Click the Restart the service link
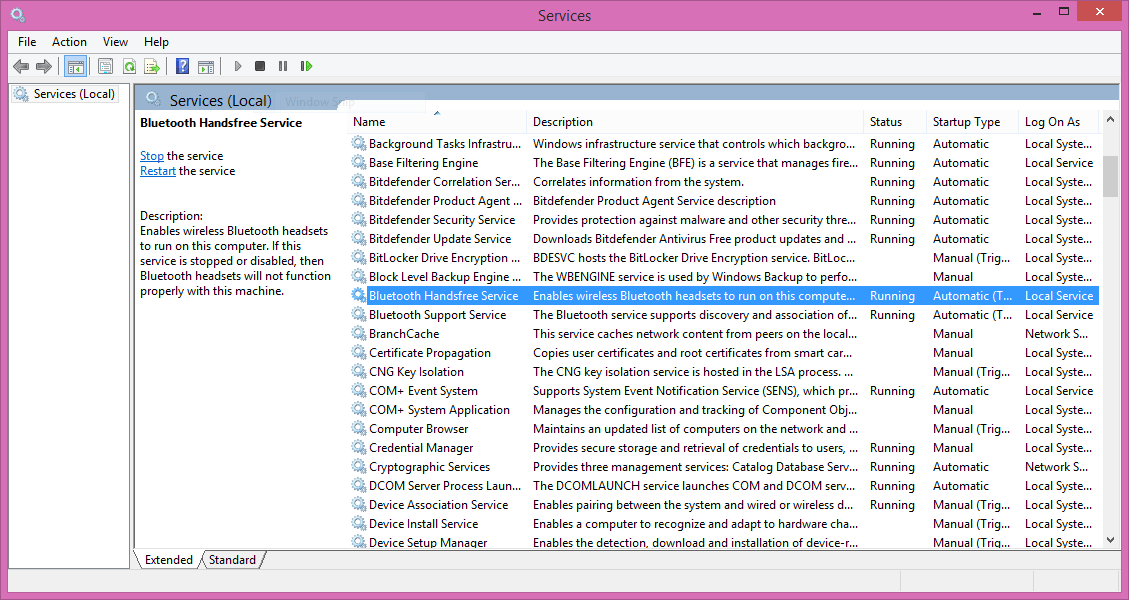The height and width of the screenshot is (600, 1129). (158, 171)
